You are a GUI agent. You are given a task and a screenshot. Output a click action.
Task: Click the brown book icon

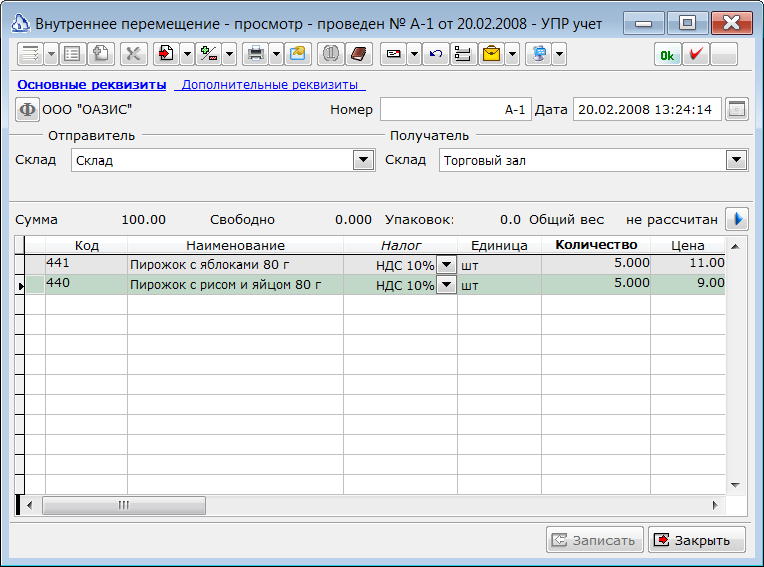[x=359, y=54]
